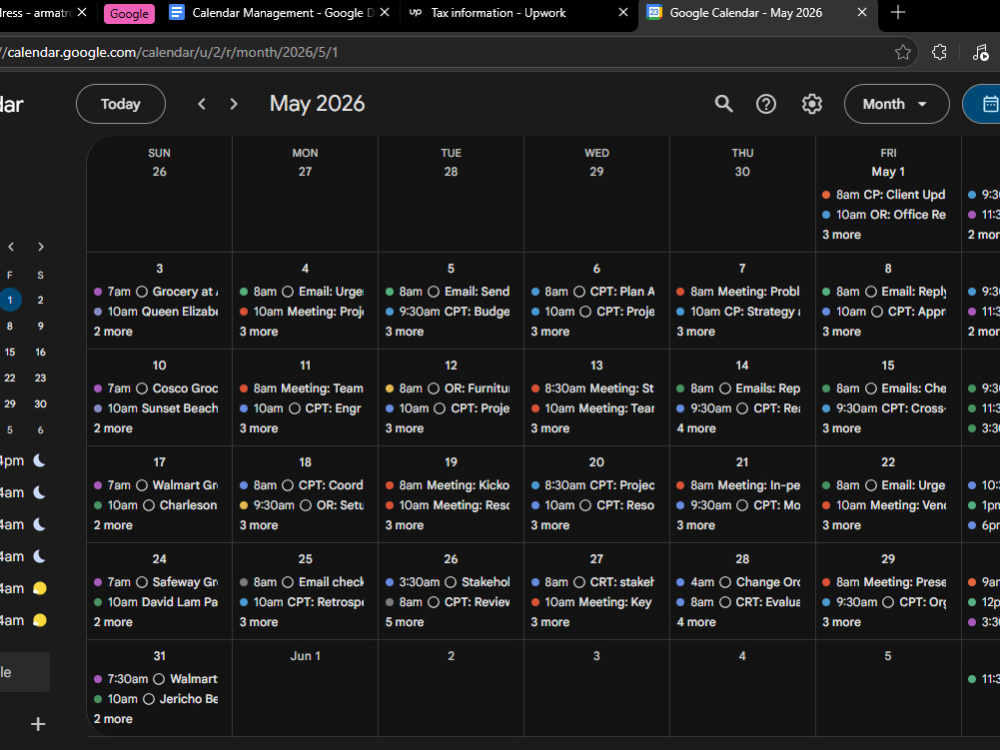Expand 4 more events on Thursday 28
This screenshot has width=1000, height=750.
click(696, 622)
